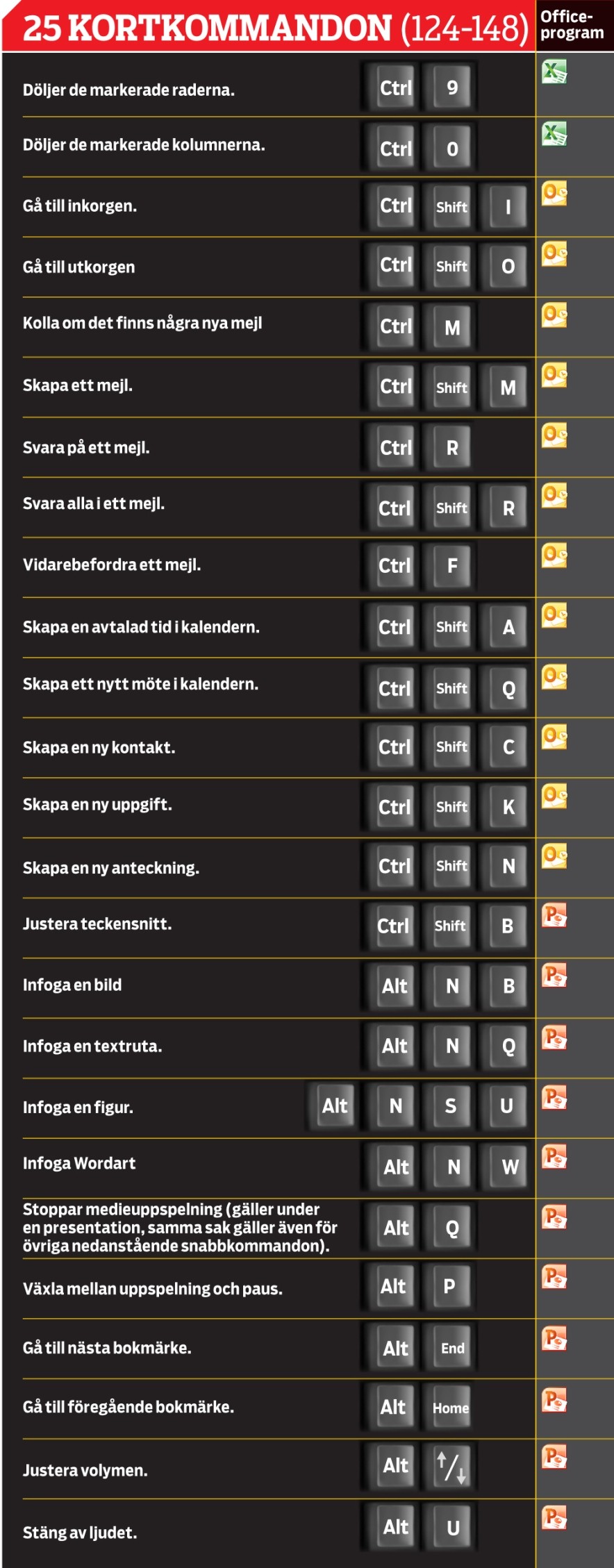614x1568 pixels.
Task: Click the W key in "Infoga Wordart" row
Action: [x=510, y=1167]
